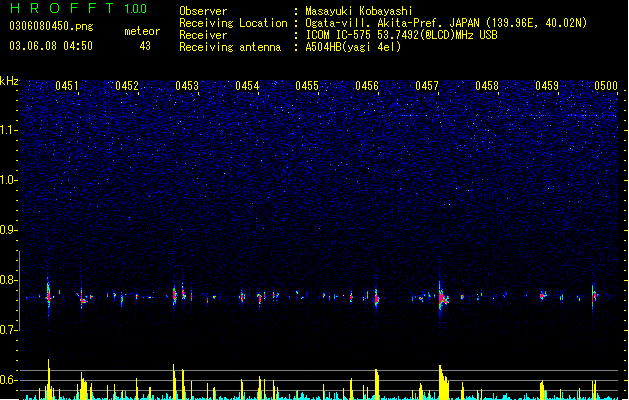629x400 pixels.
Task: Click the date stamp 03.06.08 04:50
Action: click(x=51, y=46)
